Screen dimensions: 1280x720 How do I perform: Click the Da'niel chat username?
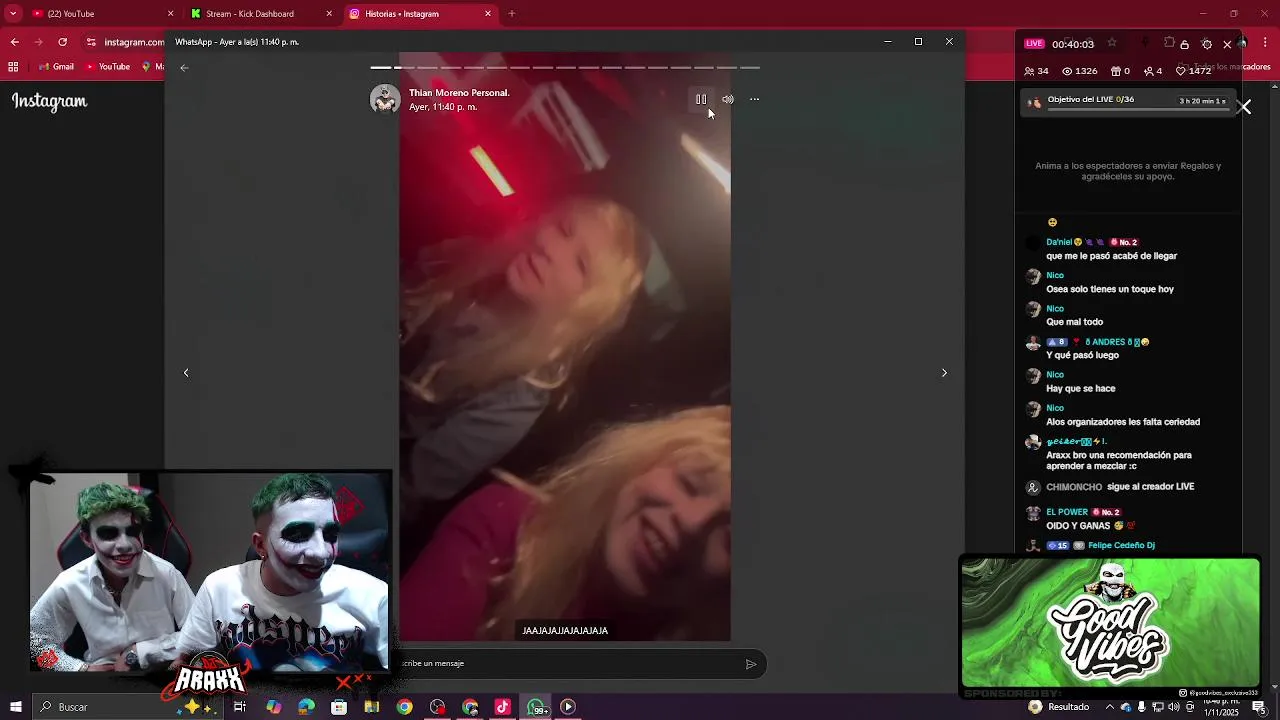coord(1059,242)
